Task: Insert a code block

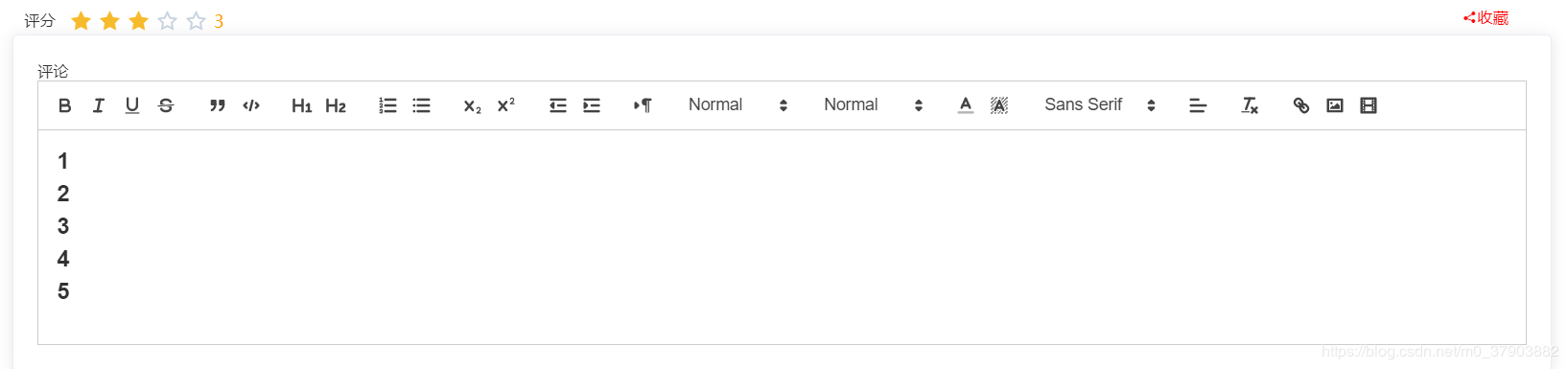Action: tap(251, 105)
